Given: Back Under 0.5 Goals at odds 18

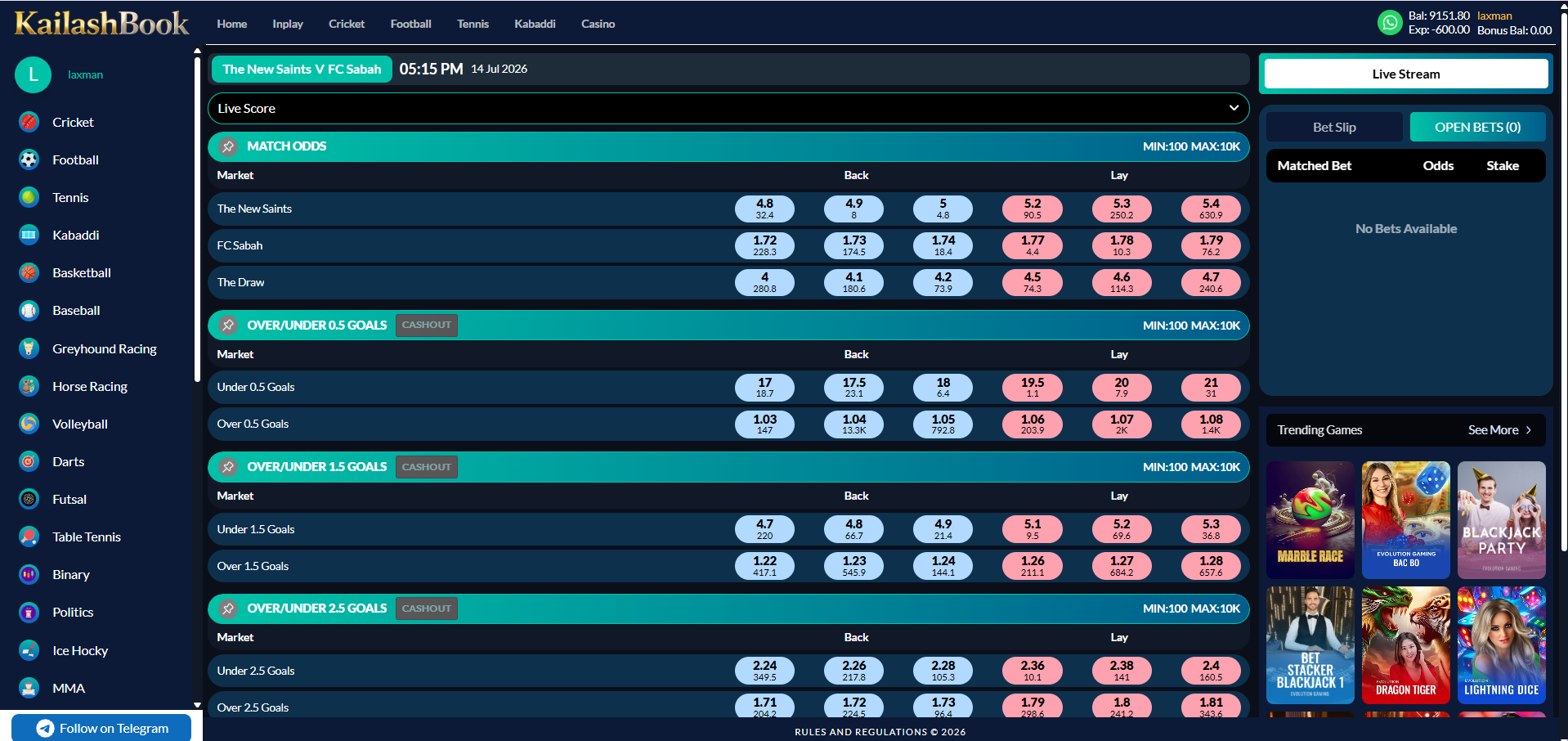Looking at the screenshot, I should 943,387.
